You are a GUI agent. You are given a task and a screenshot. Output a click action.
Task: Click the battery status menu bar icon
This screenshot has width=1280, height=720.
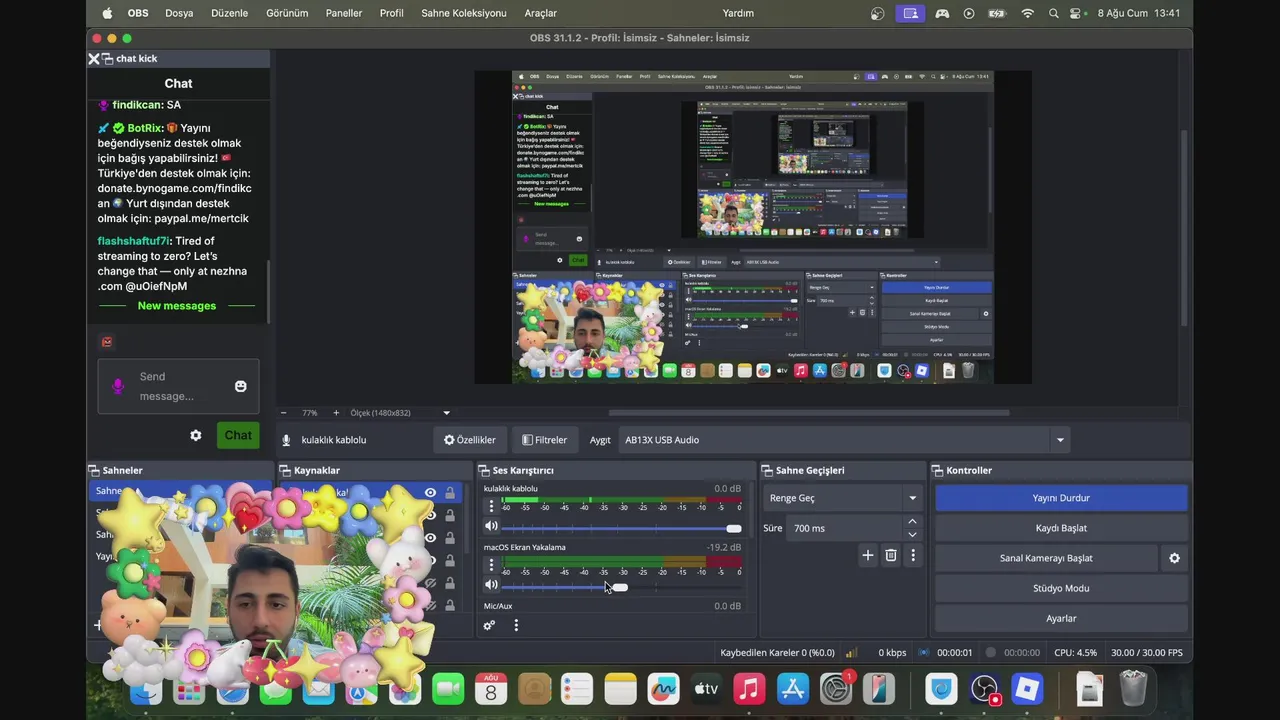[996, 13]
